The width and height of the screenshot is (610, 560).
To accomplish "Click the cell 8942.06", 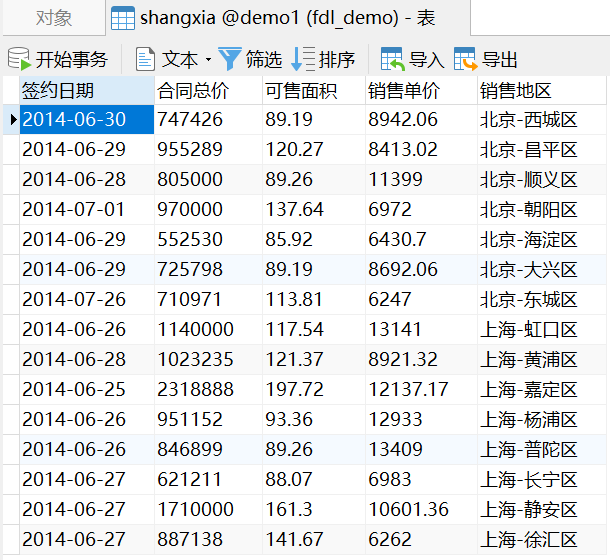I will (421, 119).
